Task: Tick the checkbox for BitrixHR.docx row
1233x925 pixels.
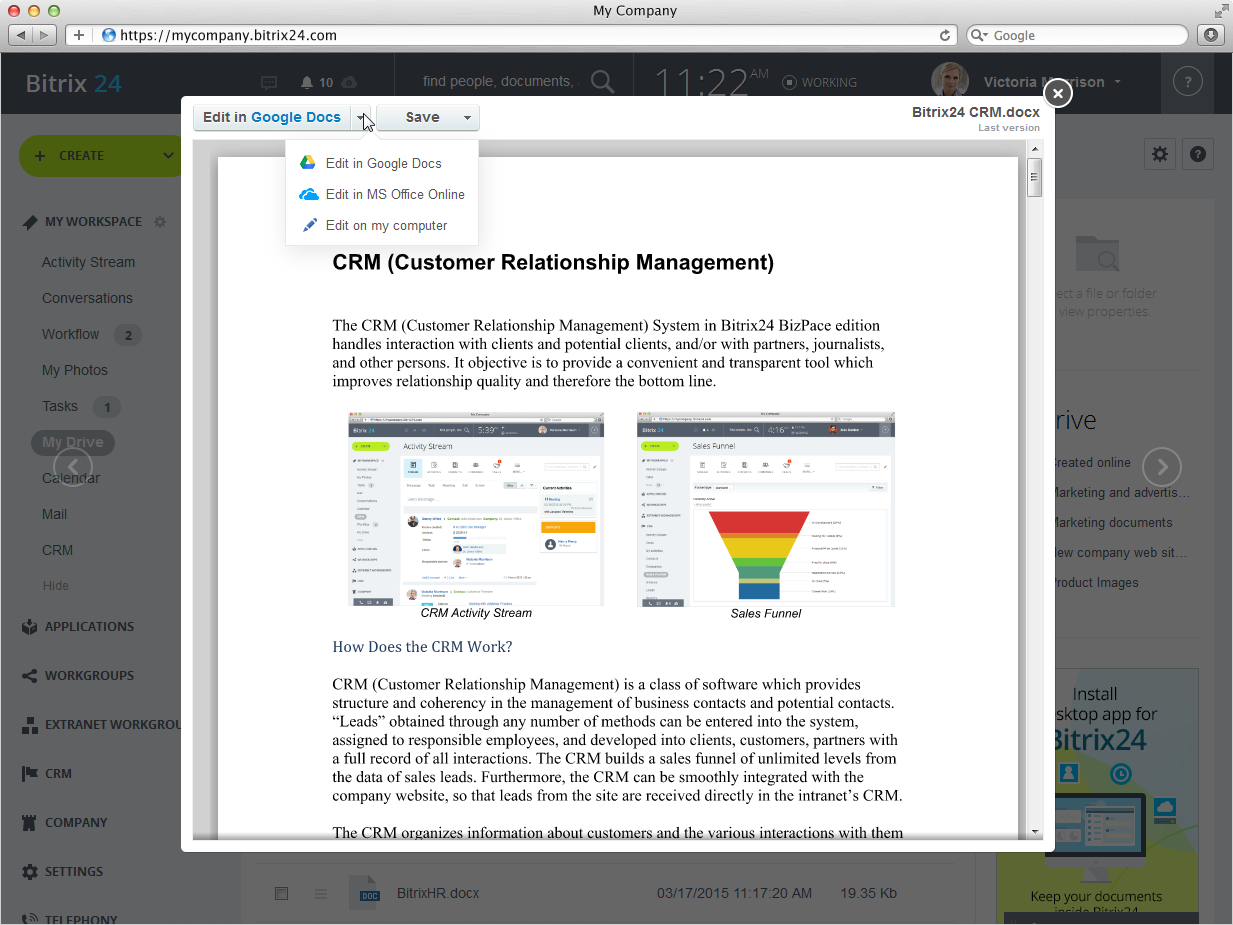Action: coord(281,893)
